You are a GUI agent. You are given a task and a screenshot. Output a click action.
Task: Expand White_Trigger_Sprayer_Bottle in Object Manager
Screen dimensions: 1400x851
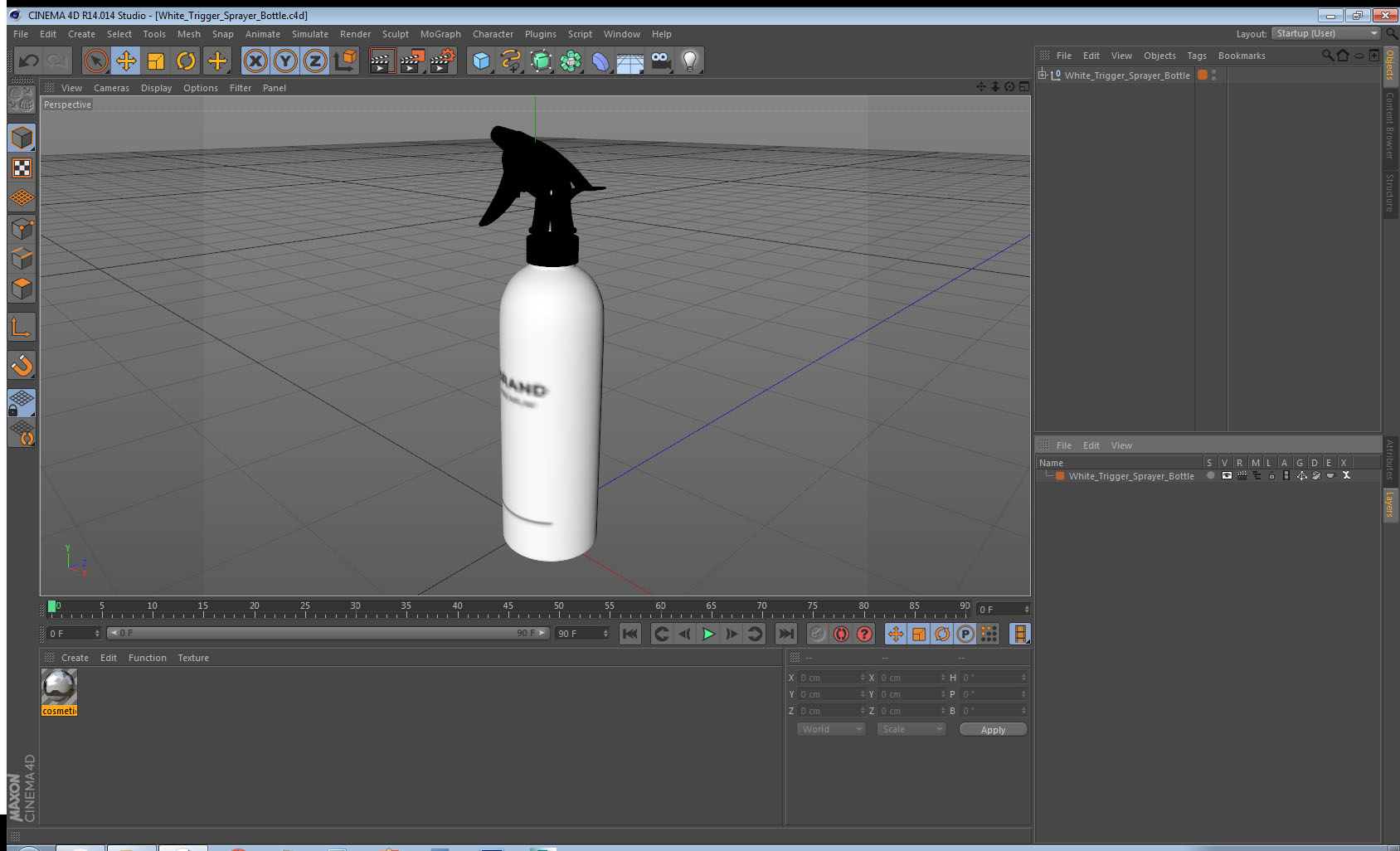pos(1043,75)
